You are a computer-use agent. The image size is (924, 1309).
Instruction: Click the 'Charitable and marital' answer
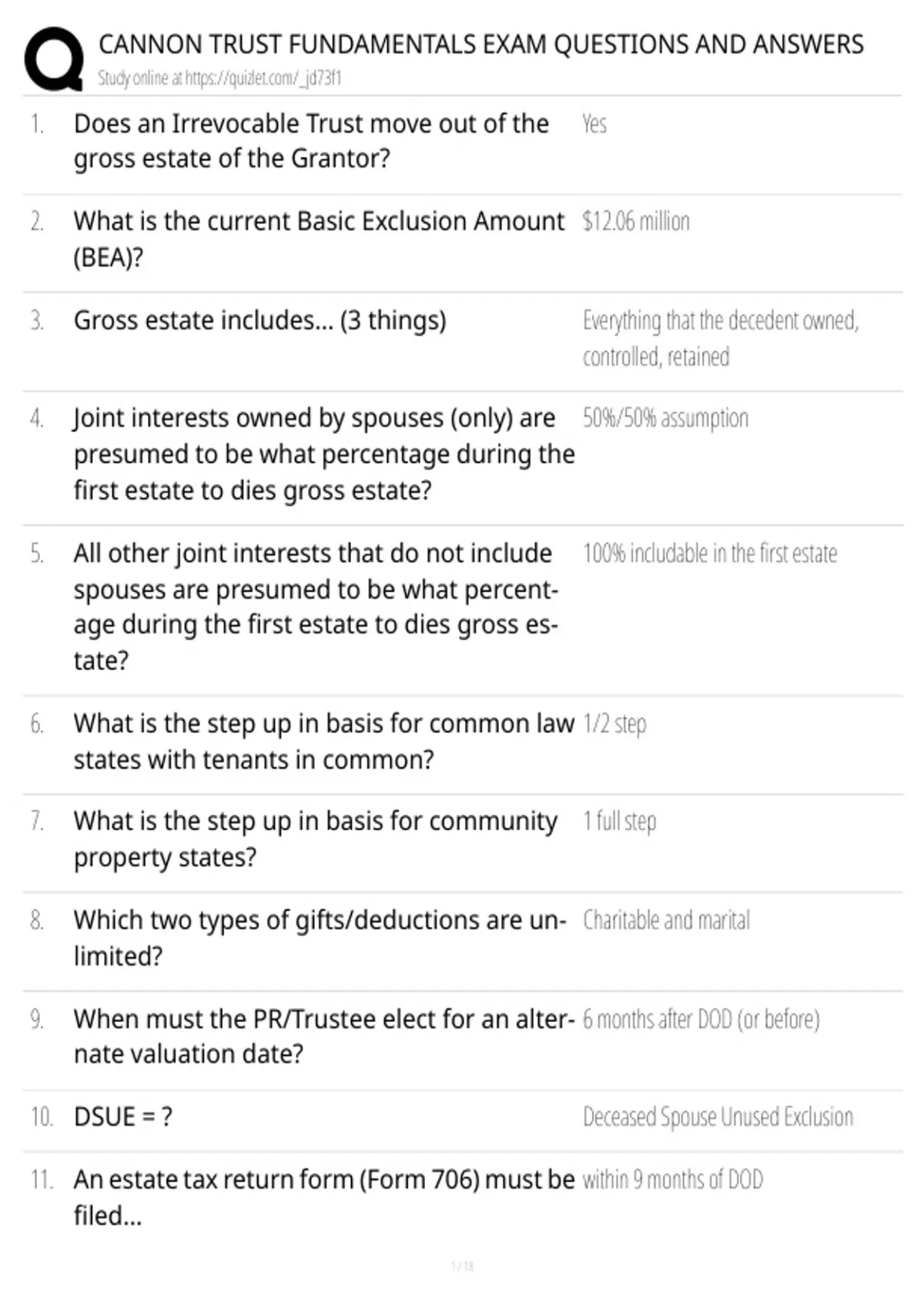(x=666, y=920)
